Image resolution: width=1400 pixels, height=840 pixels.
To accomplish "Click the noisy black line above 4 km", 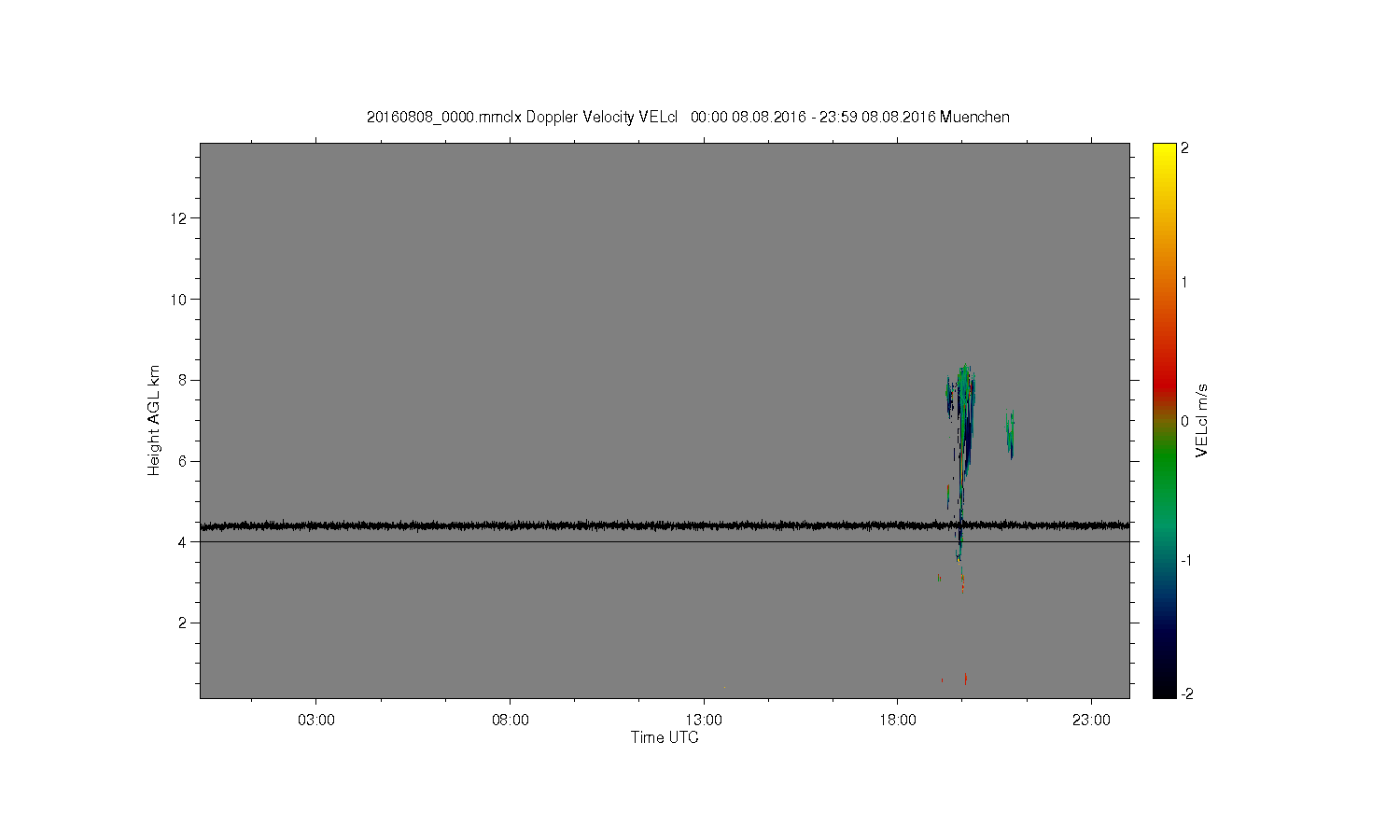I will 665,526.
